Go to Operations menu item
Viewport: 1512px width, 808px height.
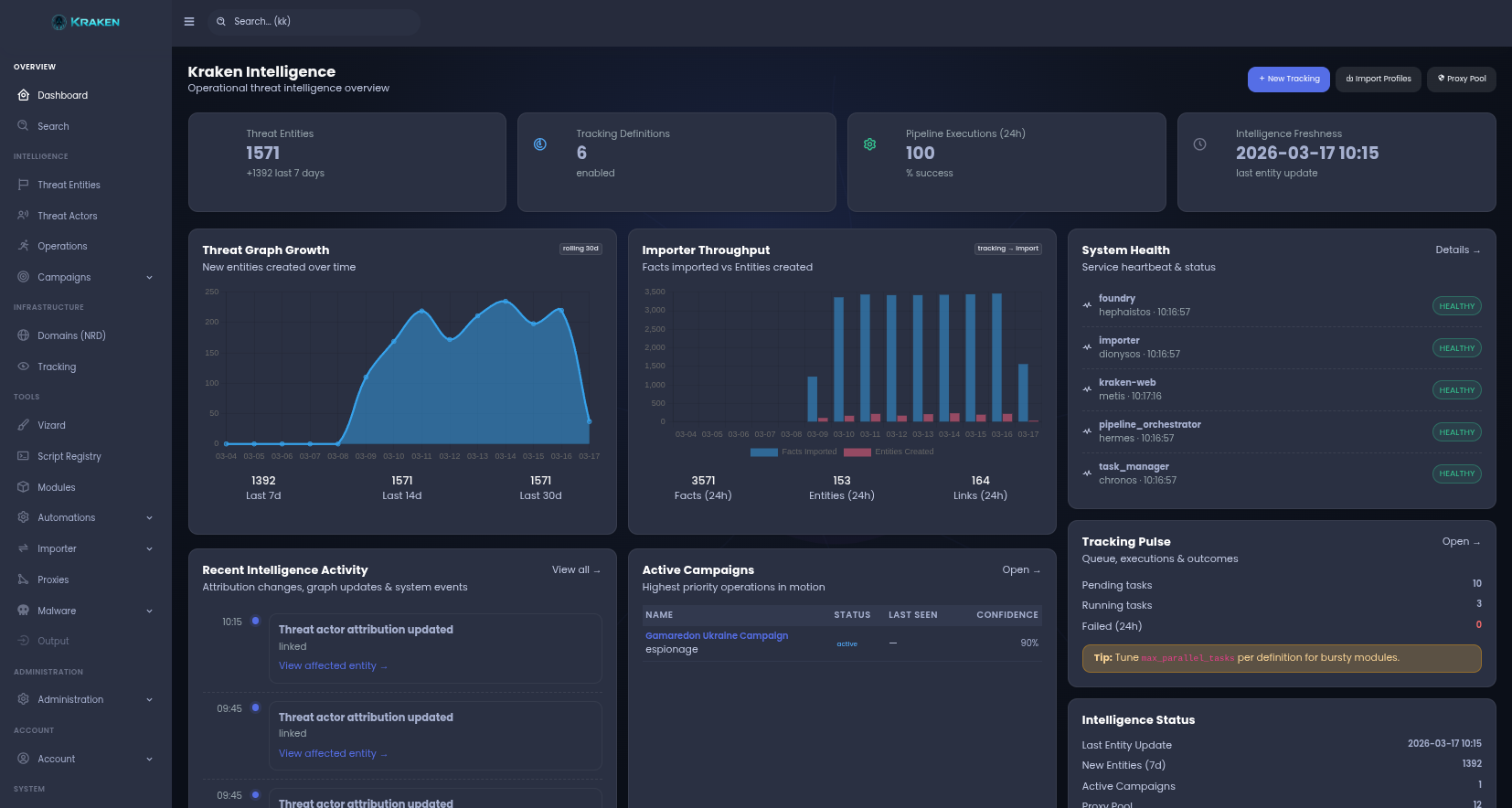pyautogui.click(x=62, y=247)
